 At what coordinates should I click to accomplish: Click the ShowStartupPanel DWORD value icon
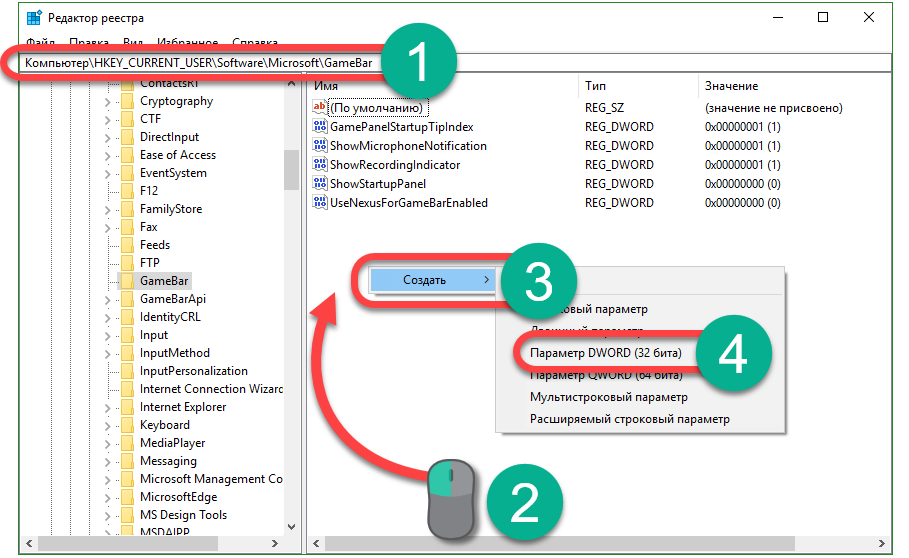point(320,184)
